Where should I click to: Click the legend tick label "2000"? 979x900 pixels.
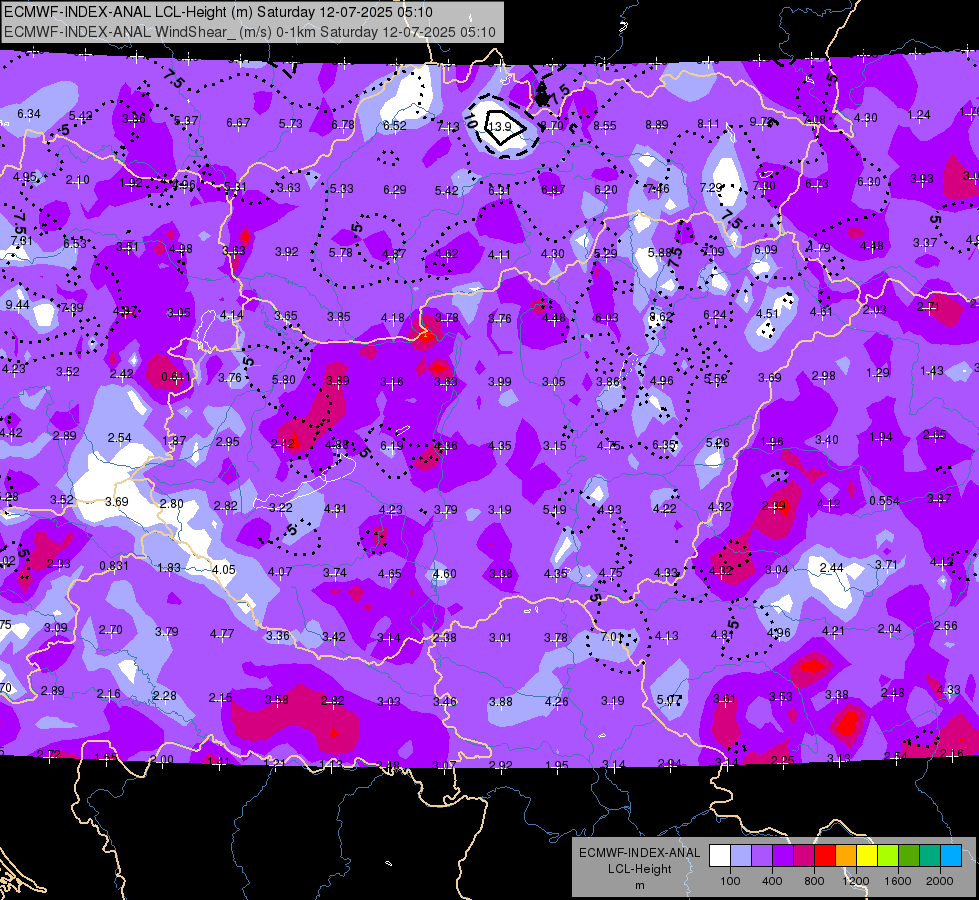pos(940,881)
